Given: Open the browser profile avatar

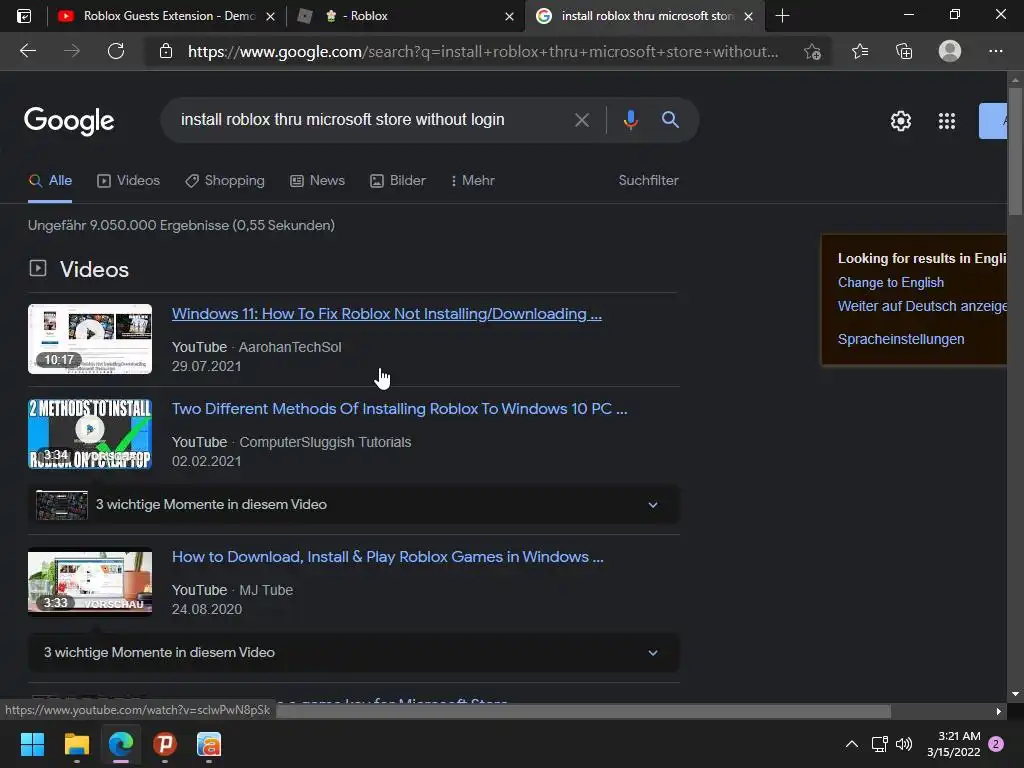Looking at the screenshot, I should coord(950,51).
